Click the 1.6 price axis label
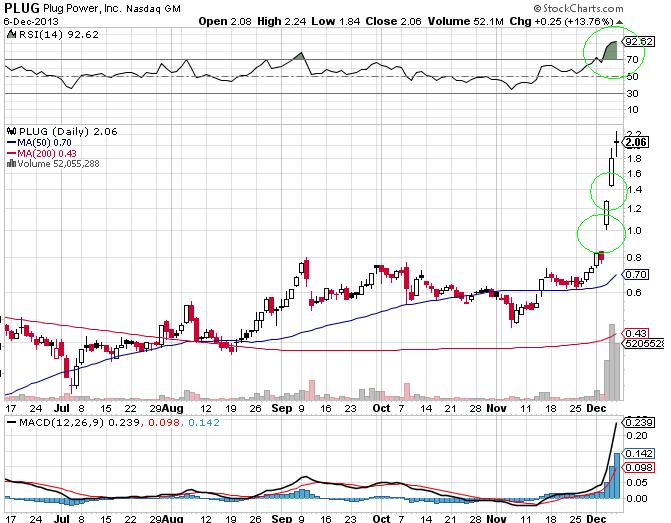Screen dimensions: 671x523 tap(634, 174)
